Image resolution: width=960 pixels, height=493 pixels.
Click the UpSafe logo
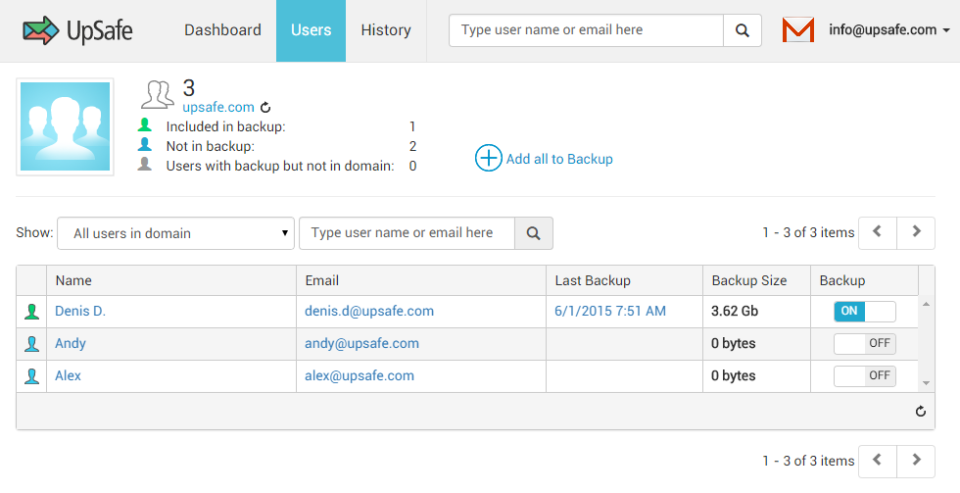point(78,31)
